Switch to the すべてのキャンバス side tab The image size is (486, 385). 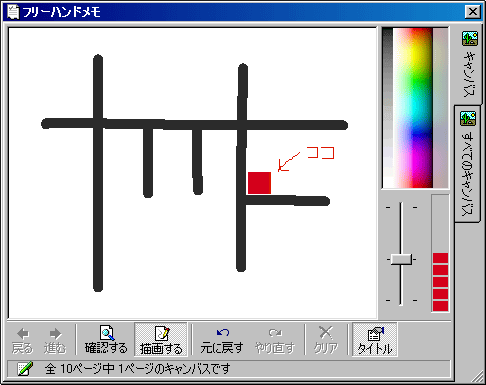[467, 164]
